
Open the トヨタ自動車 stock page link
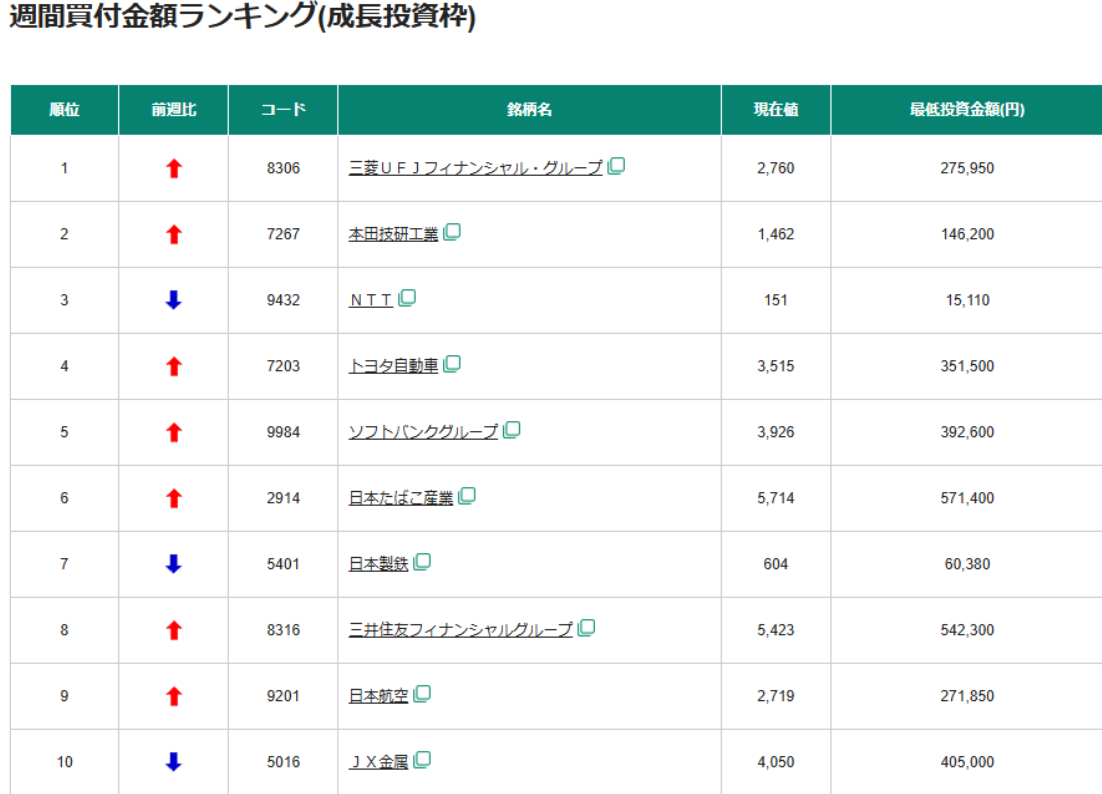click(393, 366)
